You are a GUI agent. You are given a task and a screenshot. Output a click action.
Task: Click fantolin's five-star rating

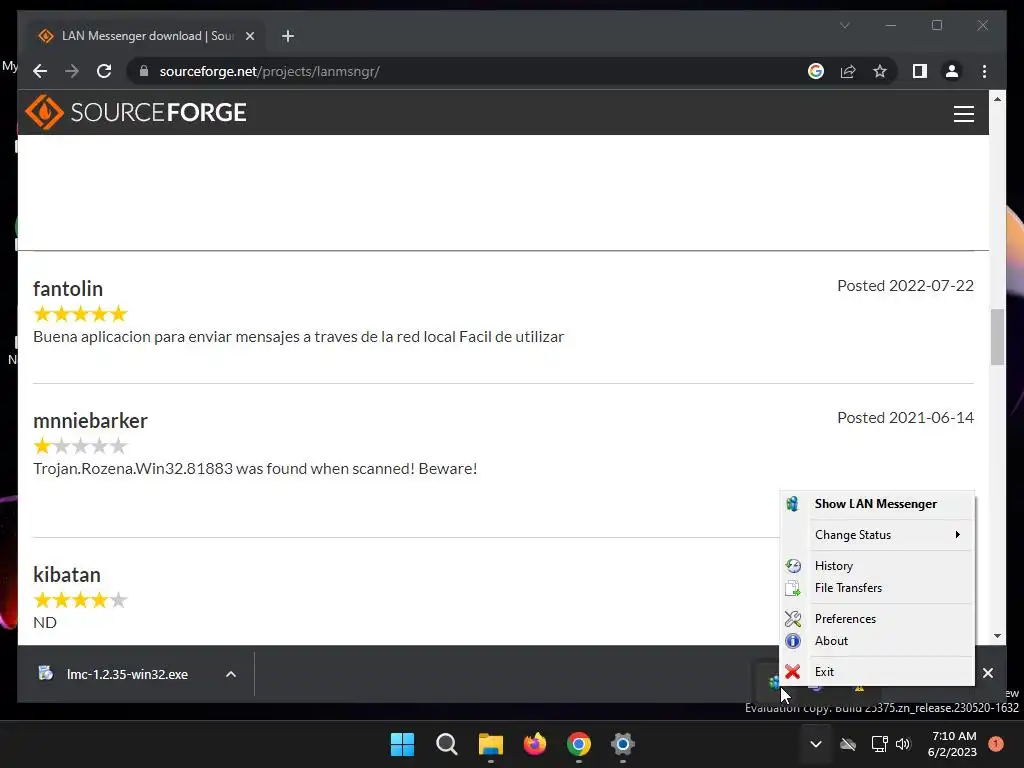80,314
